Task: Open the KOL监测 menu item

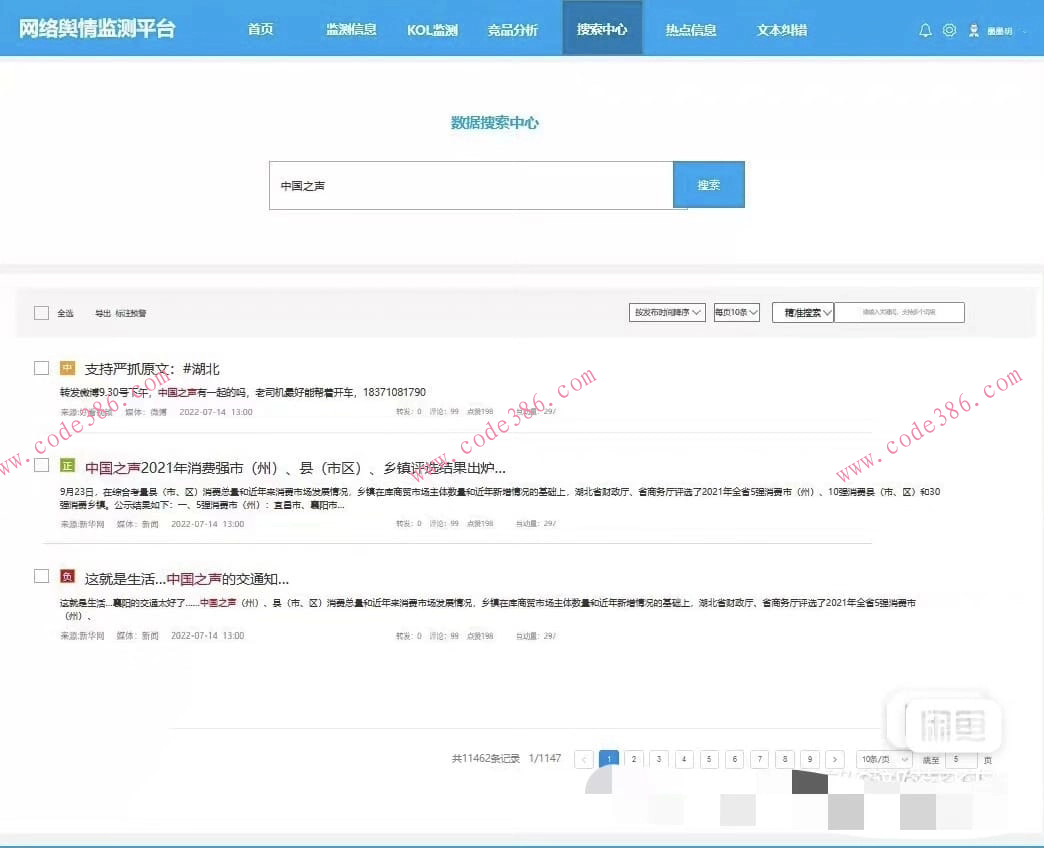Action: tap(432, 30)
